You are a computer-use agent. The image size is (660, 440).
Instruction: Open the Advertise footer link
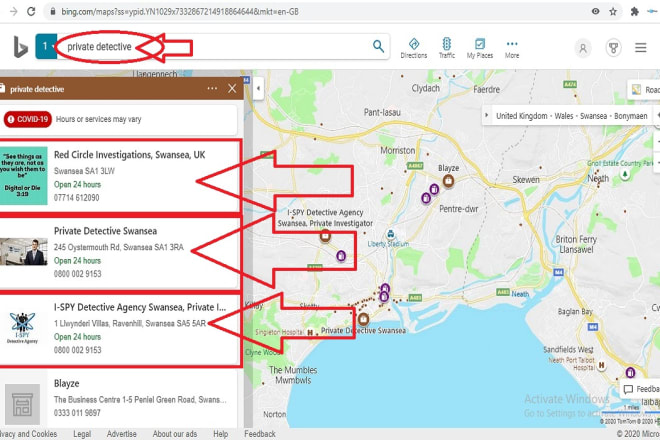pyautogui.click(x=122, y=434)
